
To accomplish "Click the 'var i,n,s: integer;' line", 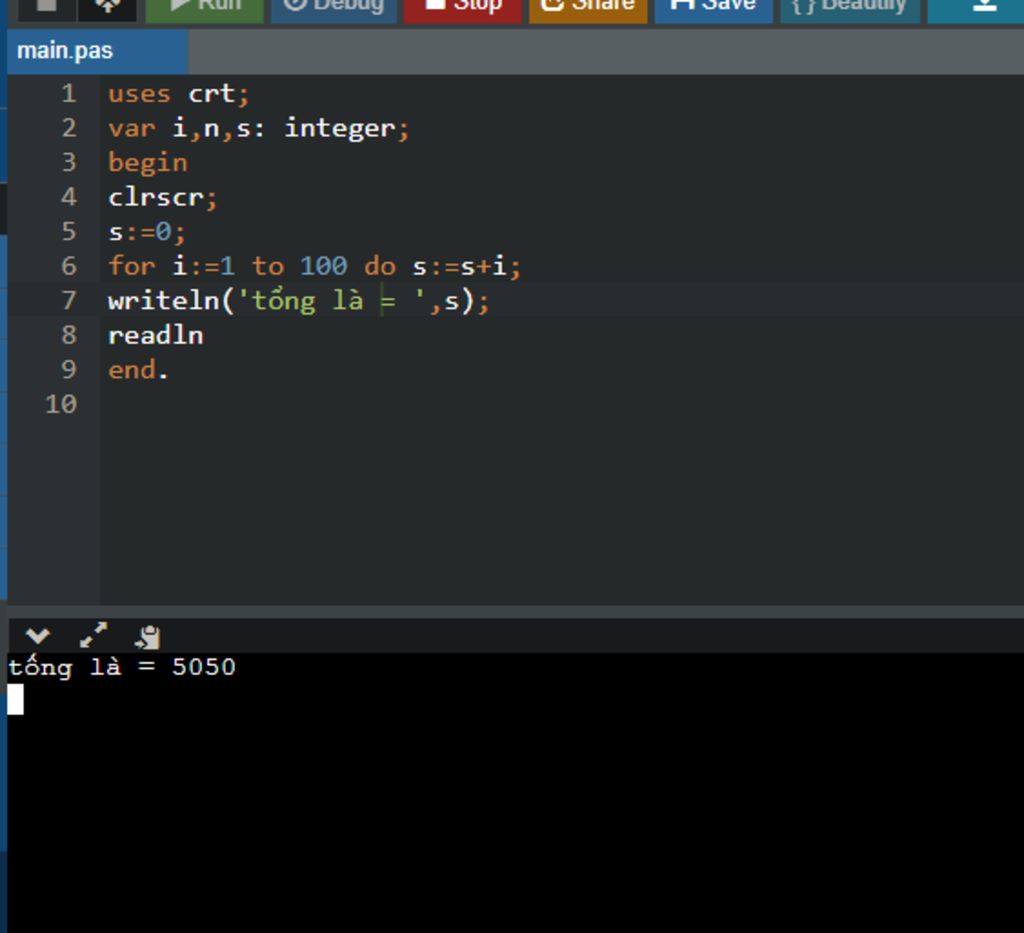I will click(x=259, y=128).
